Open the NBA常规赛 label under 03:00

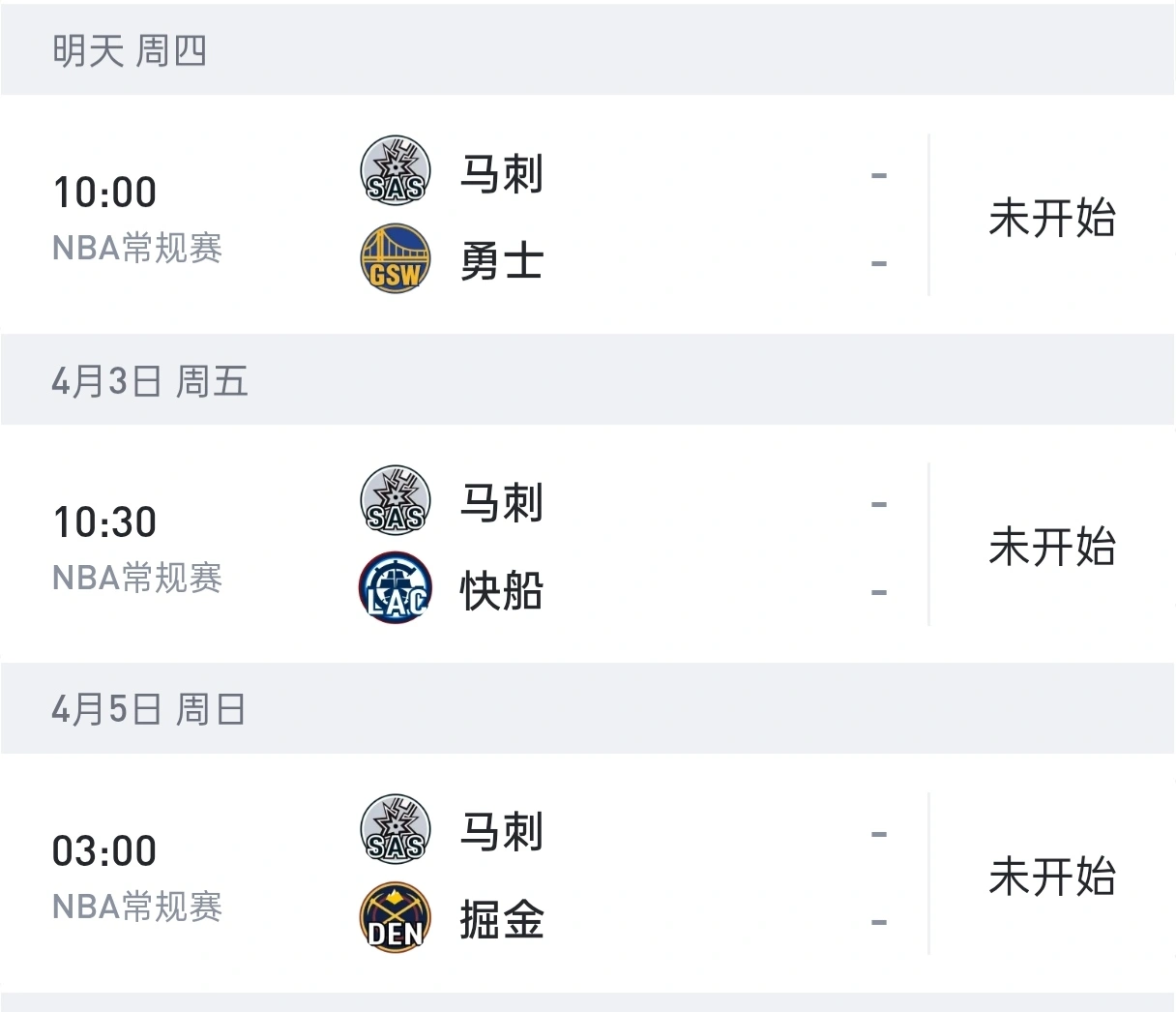(136, 908)
